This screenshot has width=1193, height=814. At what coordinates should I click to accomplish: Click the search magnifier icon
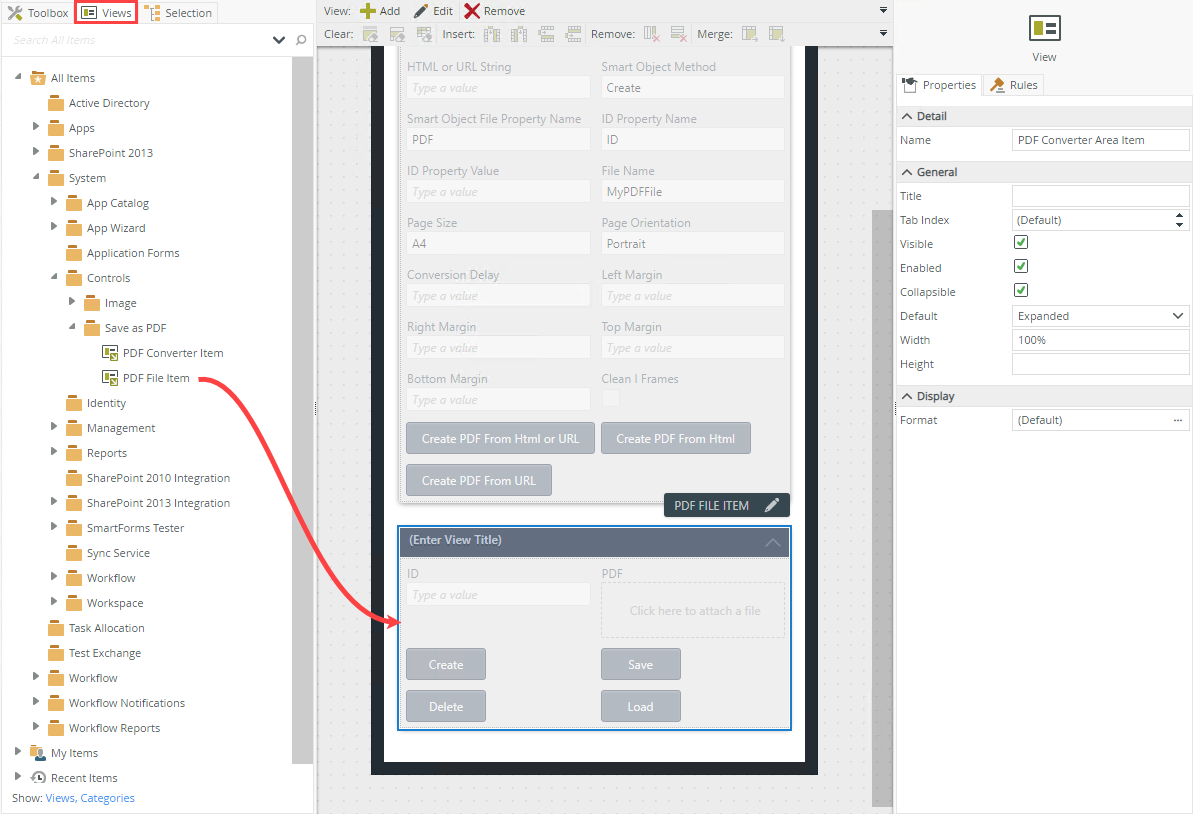click(301, 40)
